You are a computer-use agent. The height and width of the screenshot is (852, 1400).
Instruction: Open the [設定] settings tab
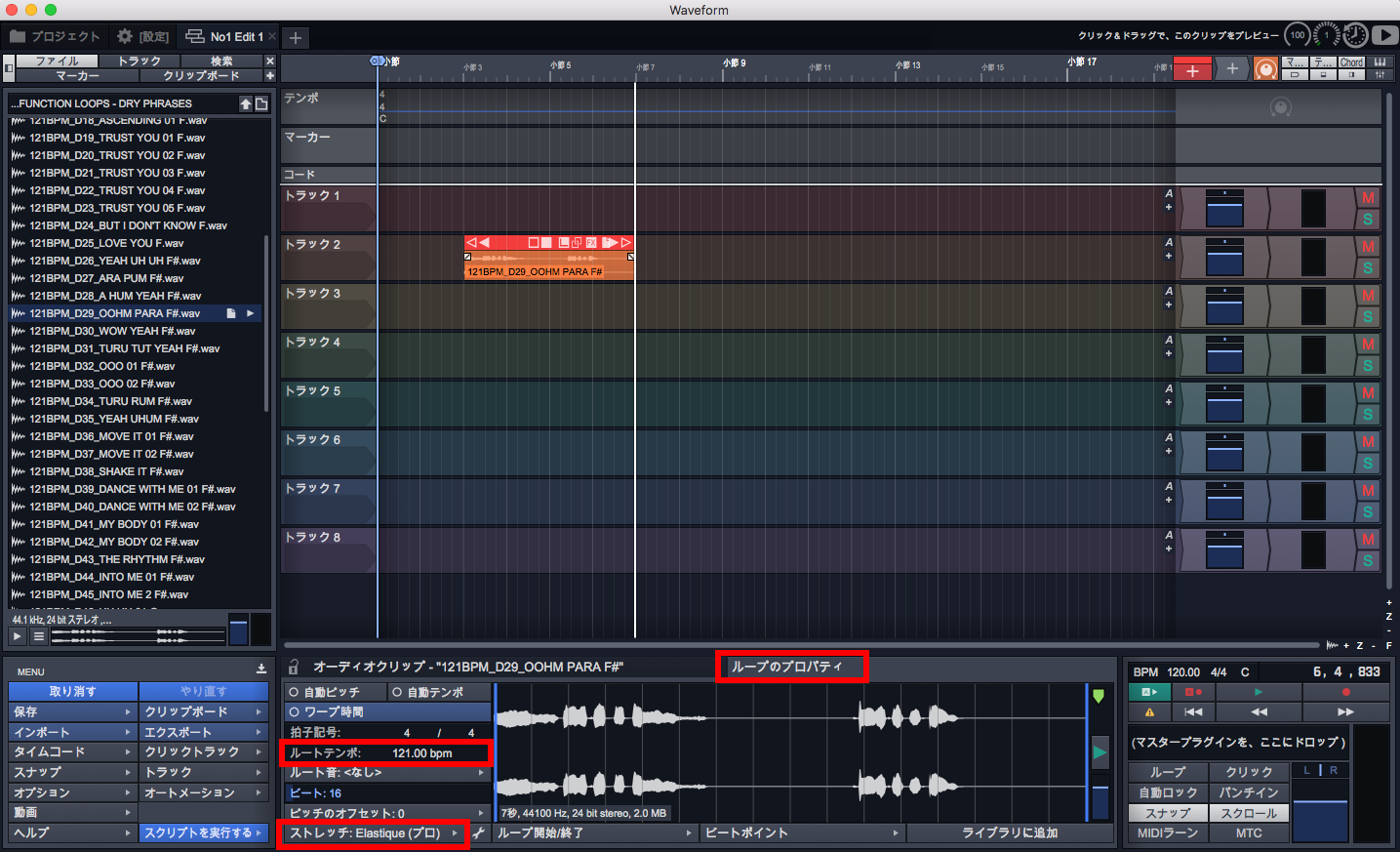point(142,36)
